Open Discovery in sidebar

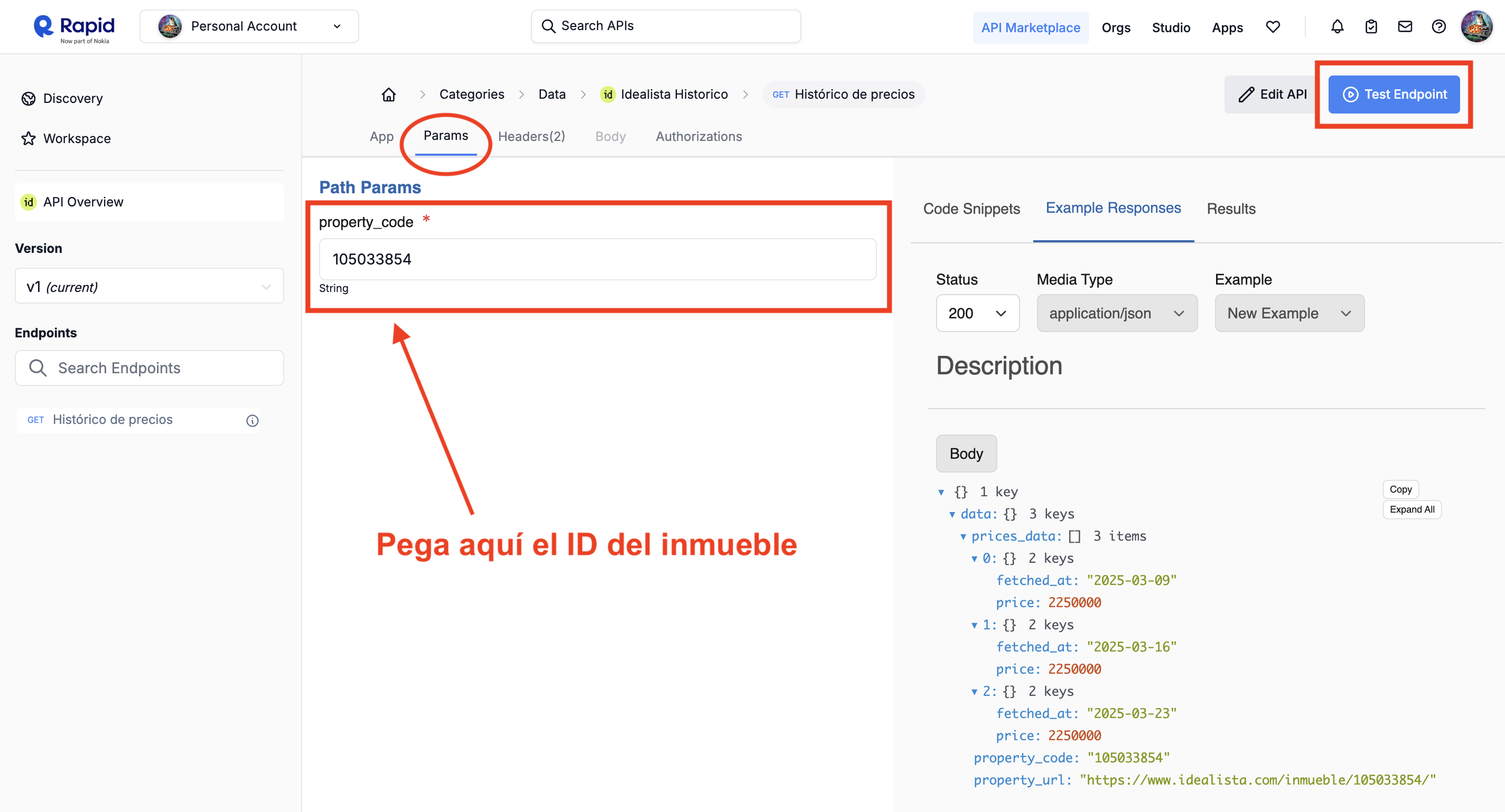[x=73, y=99]
